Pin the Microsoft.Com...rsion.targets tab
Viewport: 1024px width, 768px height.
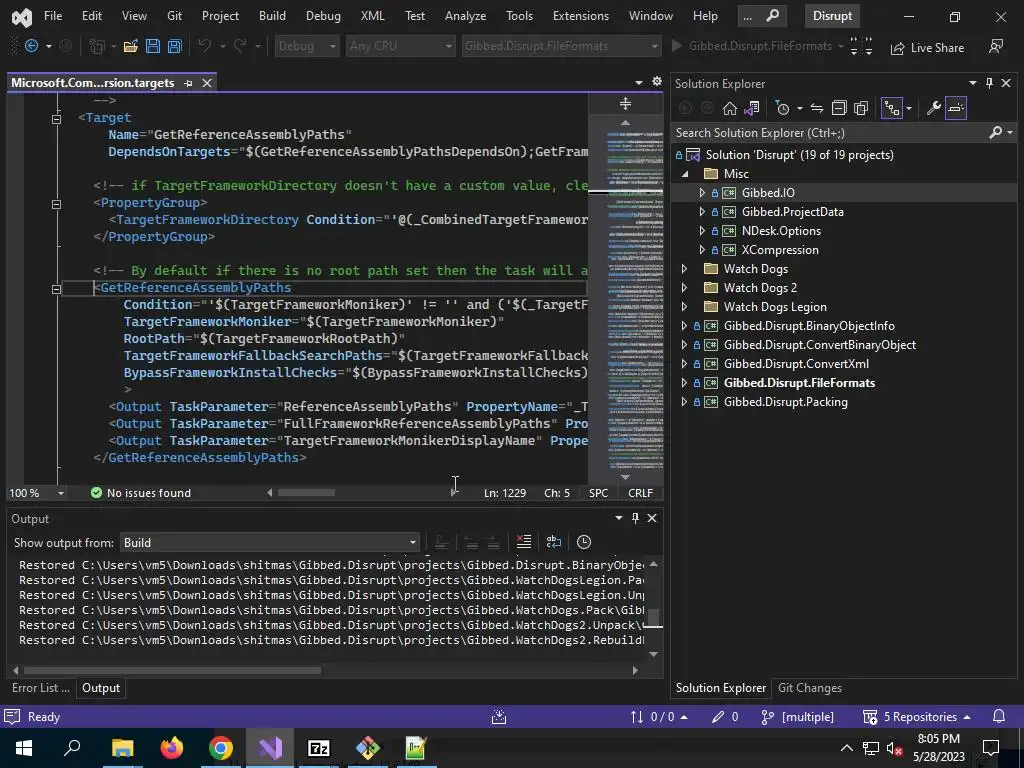click(x=188, y=83)
